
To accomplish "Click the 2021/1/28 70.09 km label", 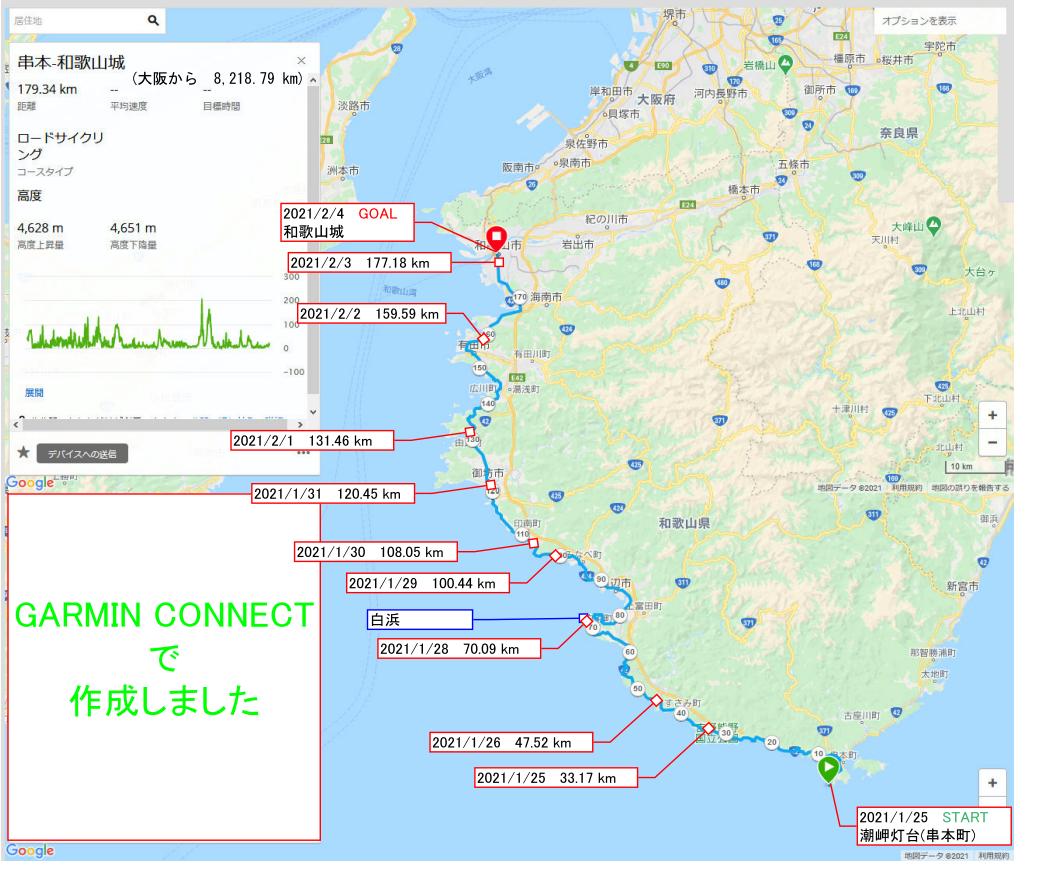I will (x=459, y=648).
